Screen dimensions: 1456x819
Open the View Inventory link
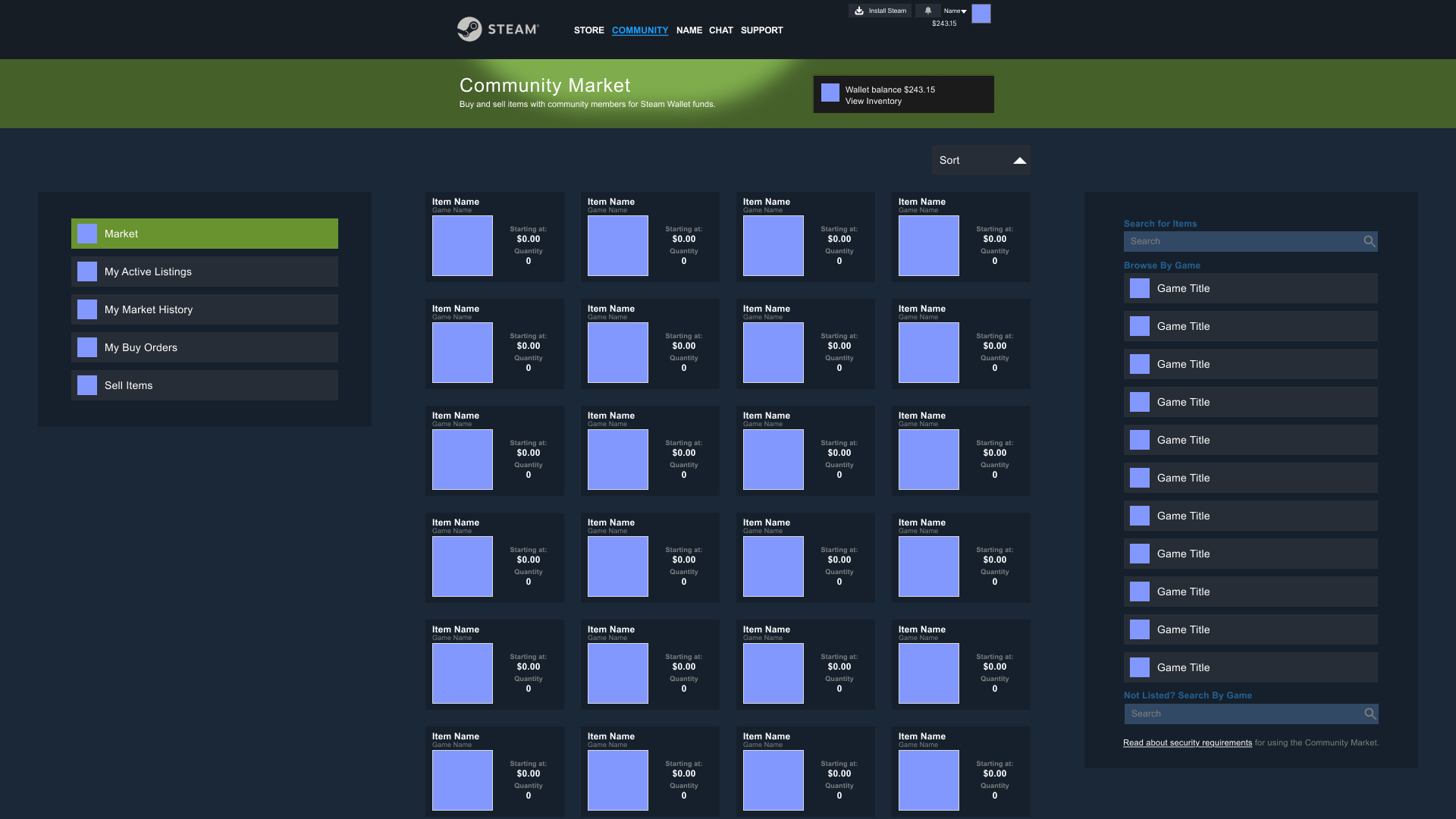[873, 102]
